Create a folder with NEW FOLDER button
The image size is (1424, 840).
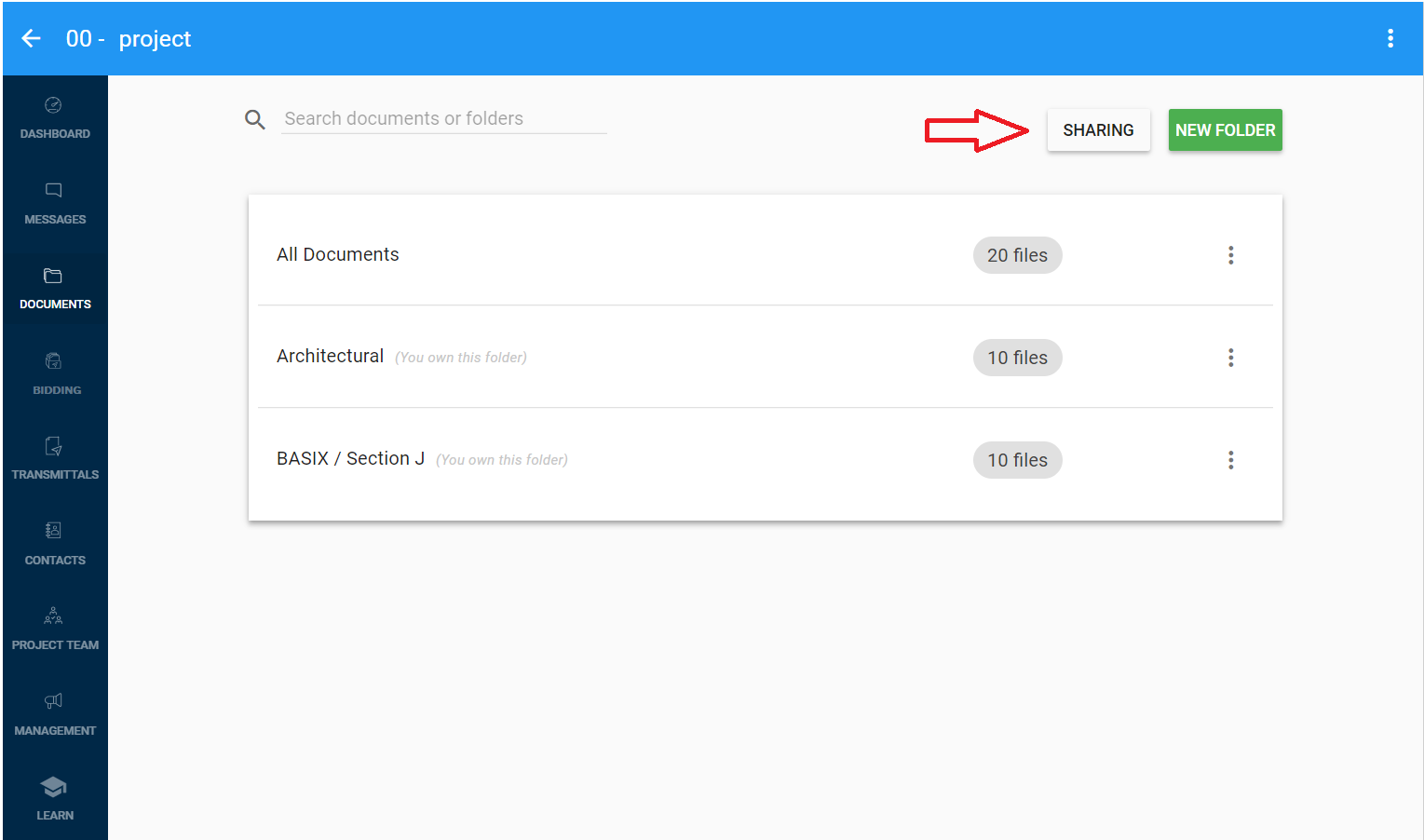(x=1225, y=130)
